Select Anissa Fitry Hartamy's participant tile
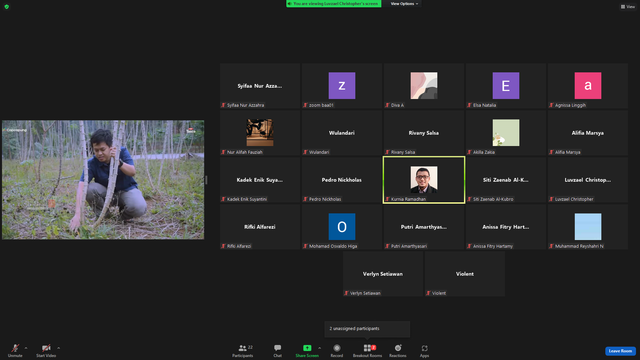Viewport: 640px width, 360px height. click(x=506, y=227)
